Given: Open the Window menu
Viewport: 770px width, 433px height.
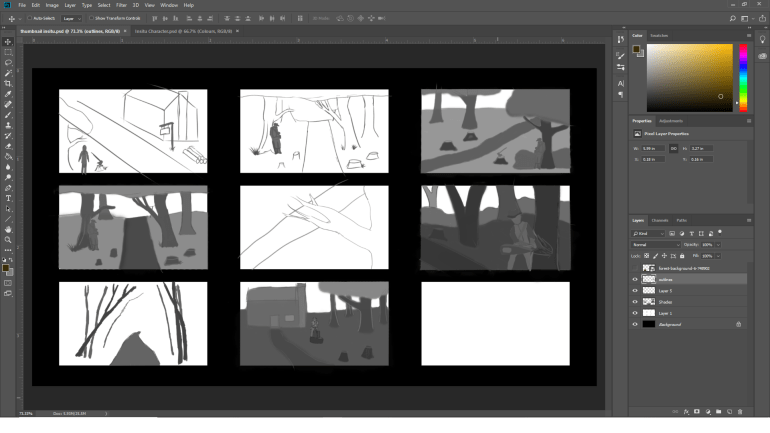Looking at the screenshot, I should click(169, 5).
